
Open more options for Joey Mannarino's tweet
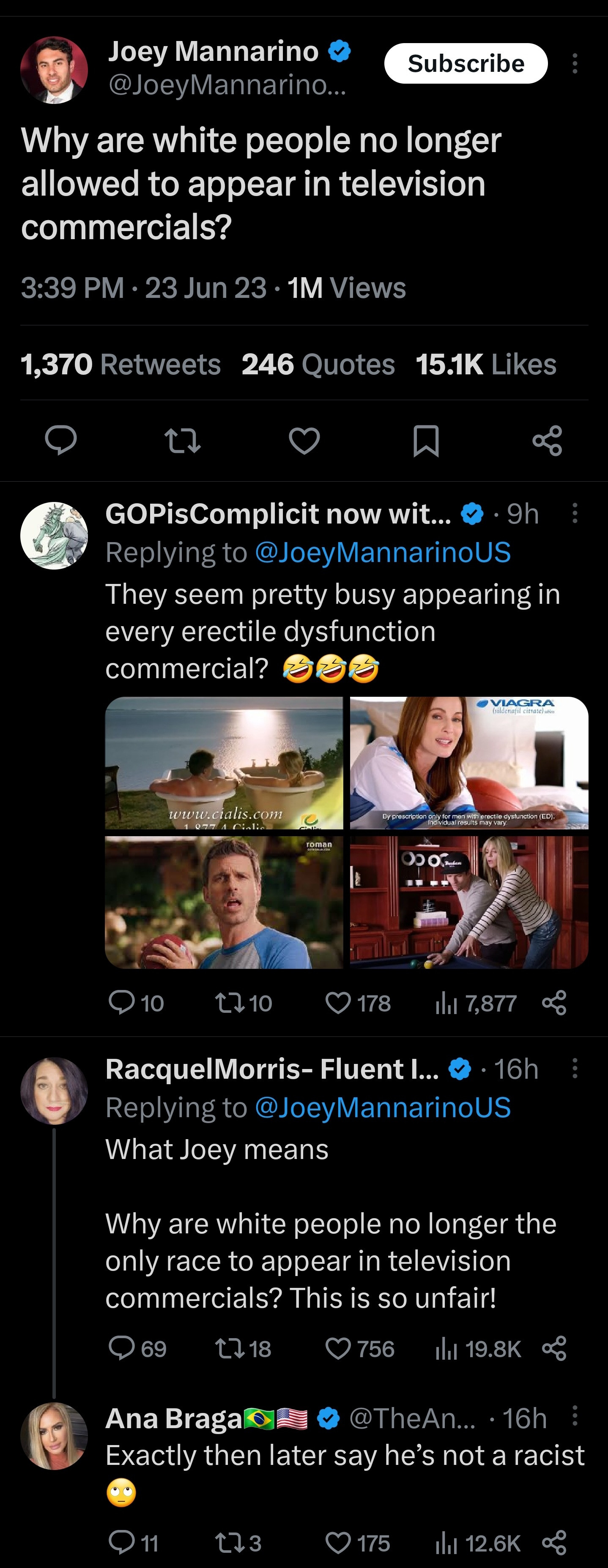click(575, 63)
